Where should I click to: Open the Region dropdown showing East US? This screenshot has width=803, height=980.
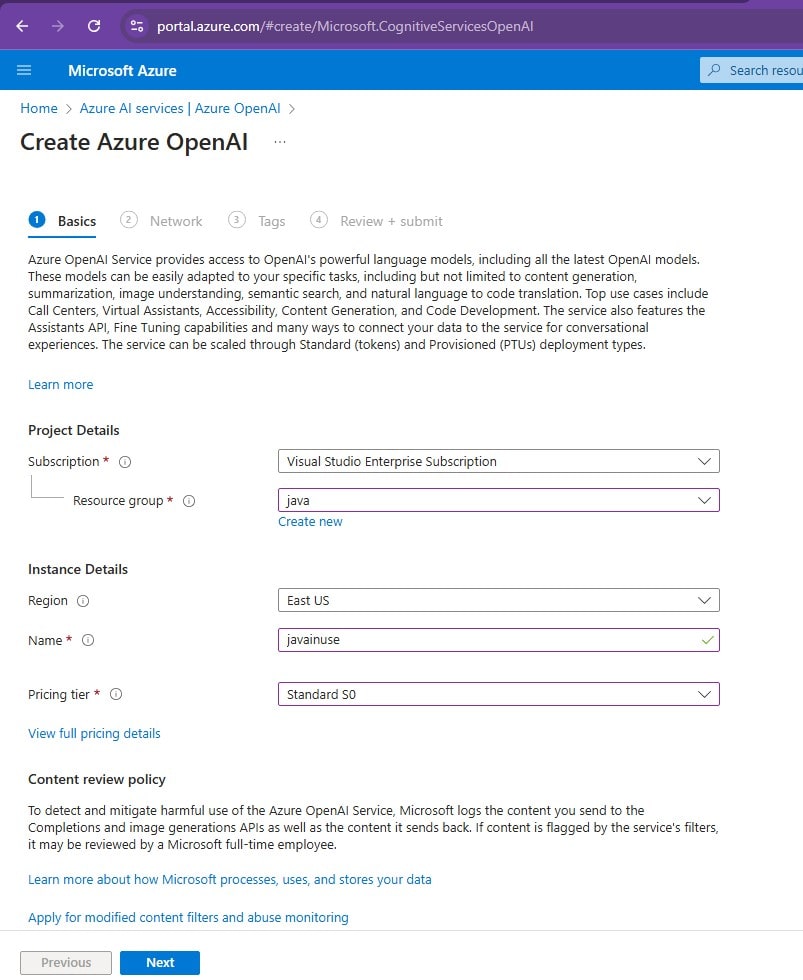pyautogui.click(x=499, y=601)
